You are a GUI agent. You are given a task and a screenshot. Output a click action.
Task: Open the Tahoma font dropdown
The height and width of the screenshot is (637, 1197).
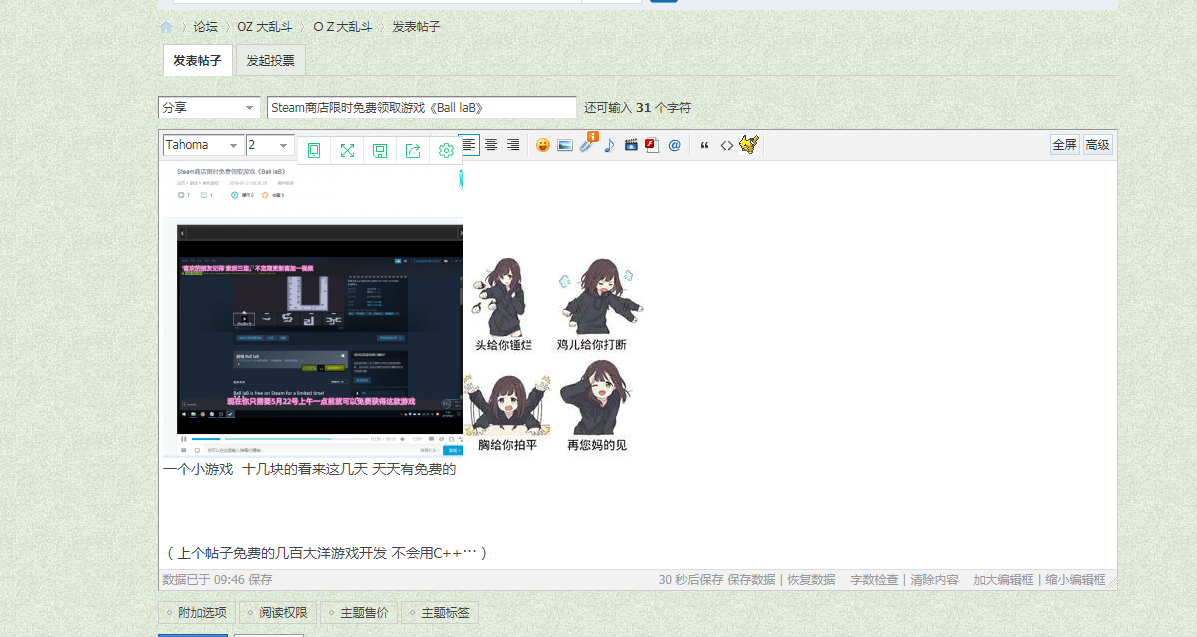click(x=203, y=145)
